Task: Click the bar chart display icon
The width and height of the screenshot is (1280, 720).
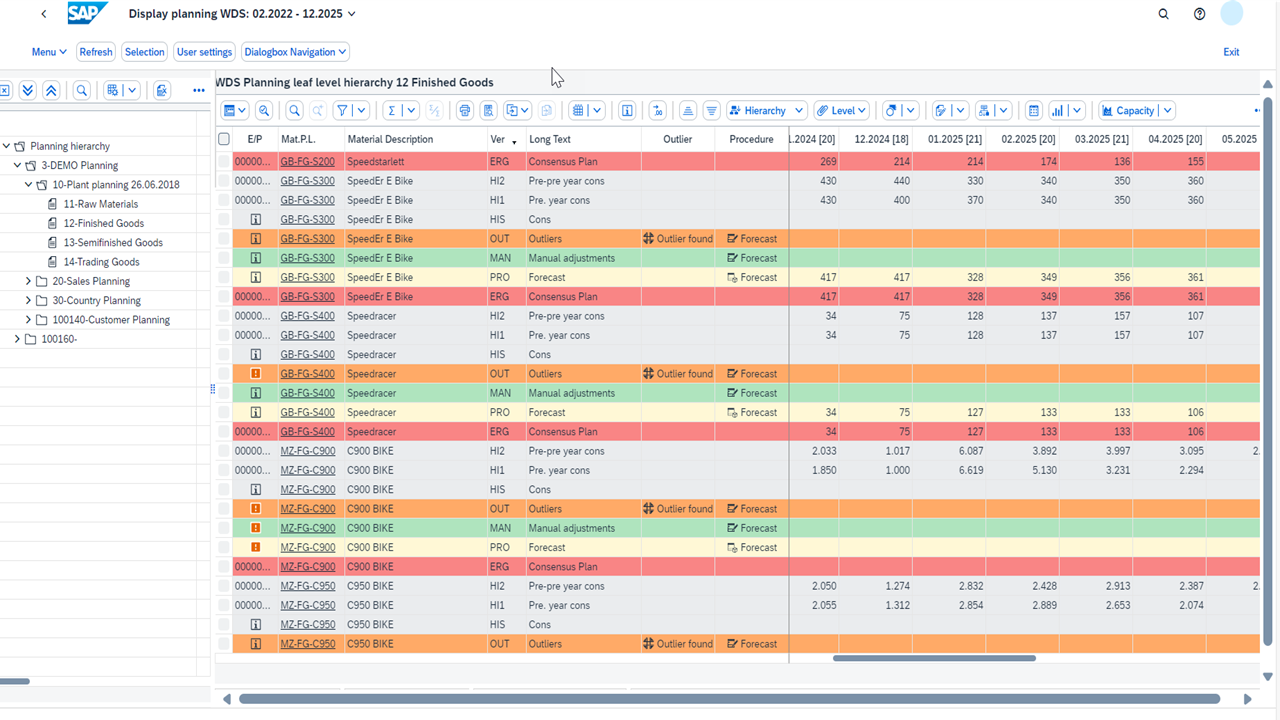Action: (x=1059, y=110)
